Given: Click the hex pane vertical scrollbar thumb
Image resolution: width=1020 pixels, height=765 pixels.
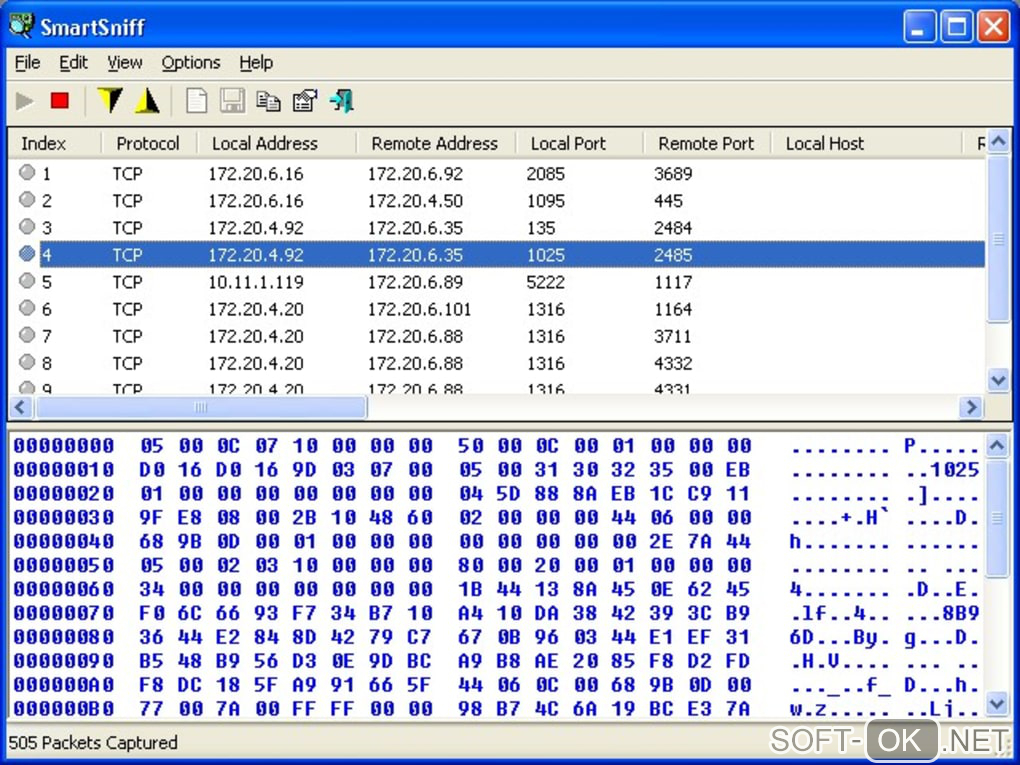Looking at the screenshot, I should [999, 517].
